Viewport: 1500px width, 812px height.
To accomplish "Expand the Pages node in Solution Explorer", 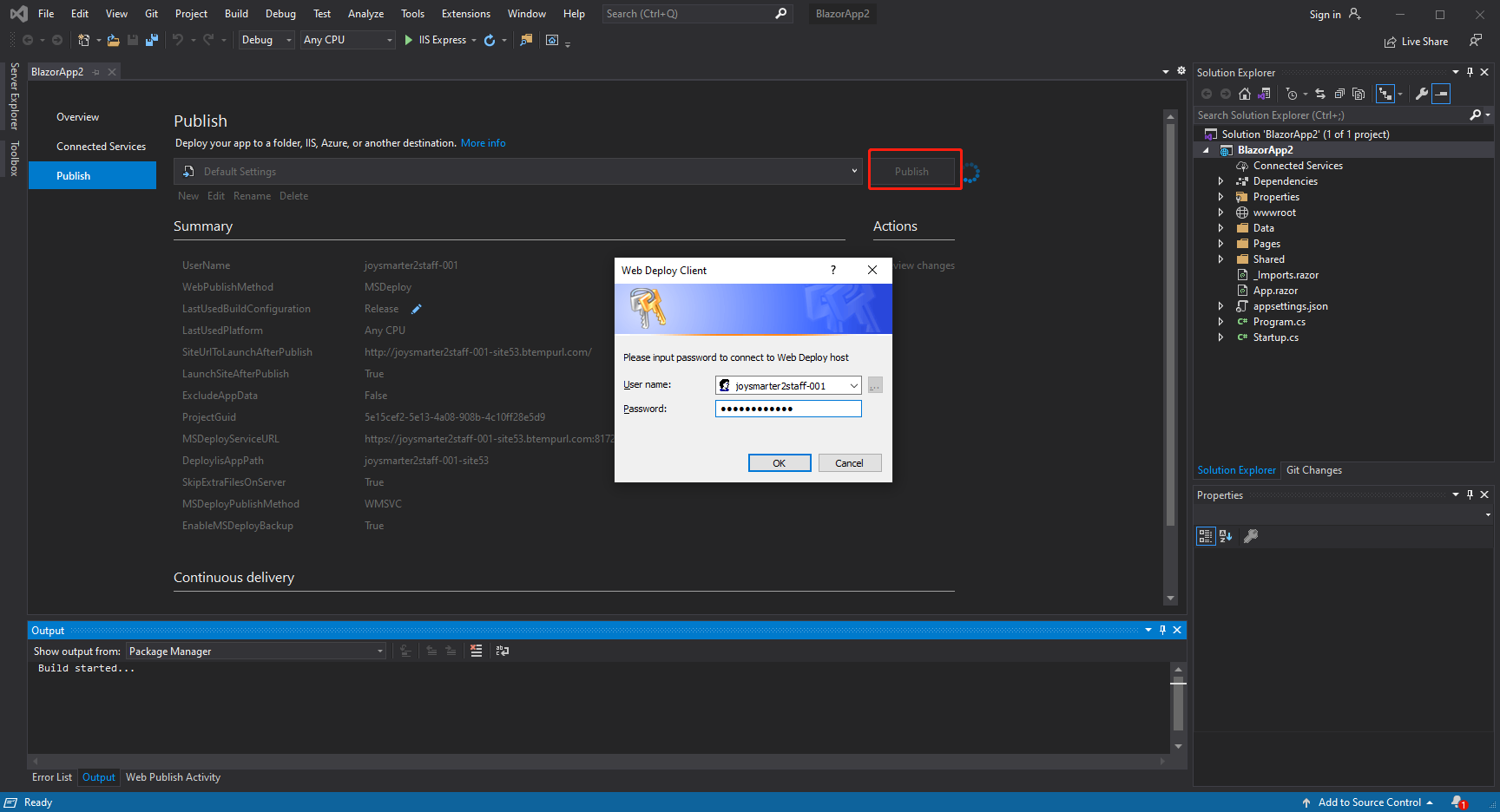I will click(x=1221, y=243).
